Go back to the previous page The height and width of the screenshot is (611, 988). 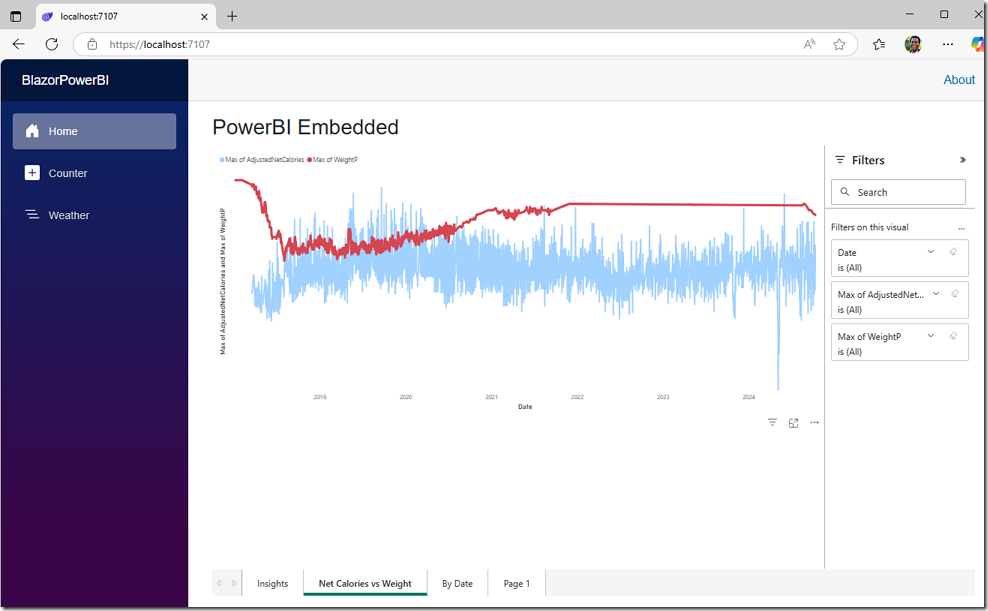coord(19,44)
